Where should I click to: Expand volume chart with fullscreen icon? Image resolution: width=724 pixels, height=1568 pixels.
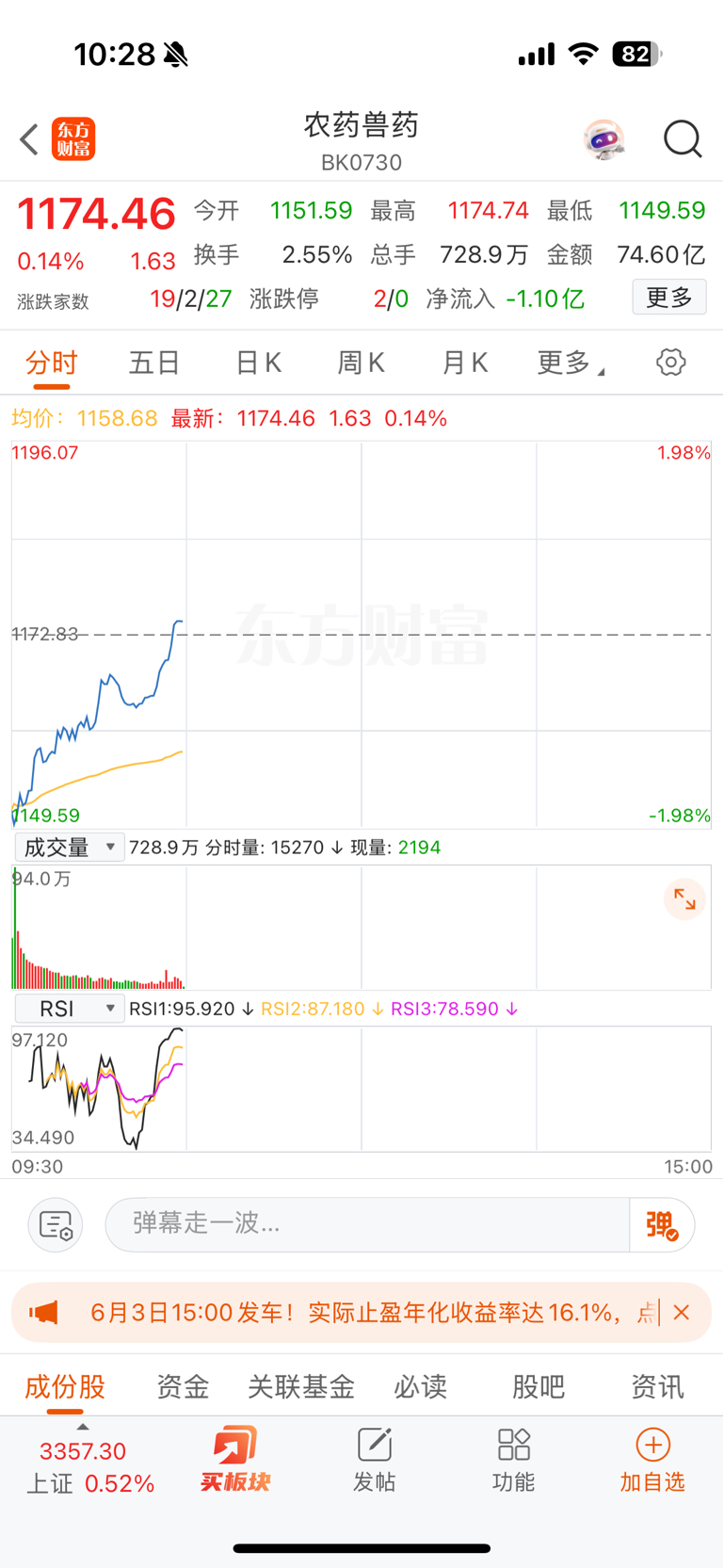684,900
